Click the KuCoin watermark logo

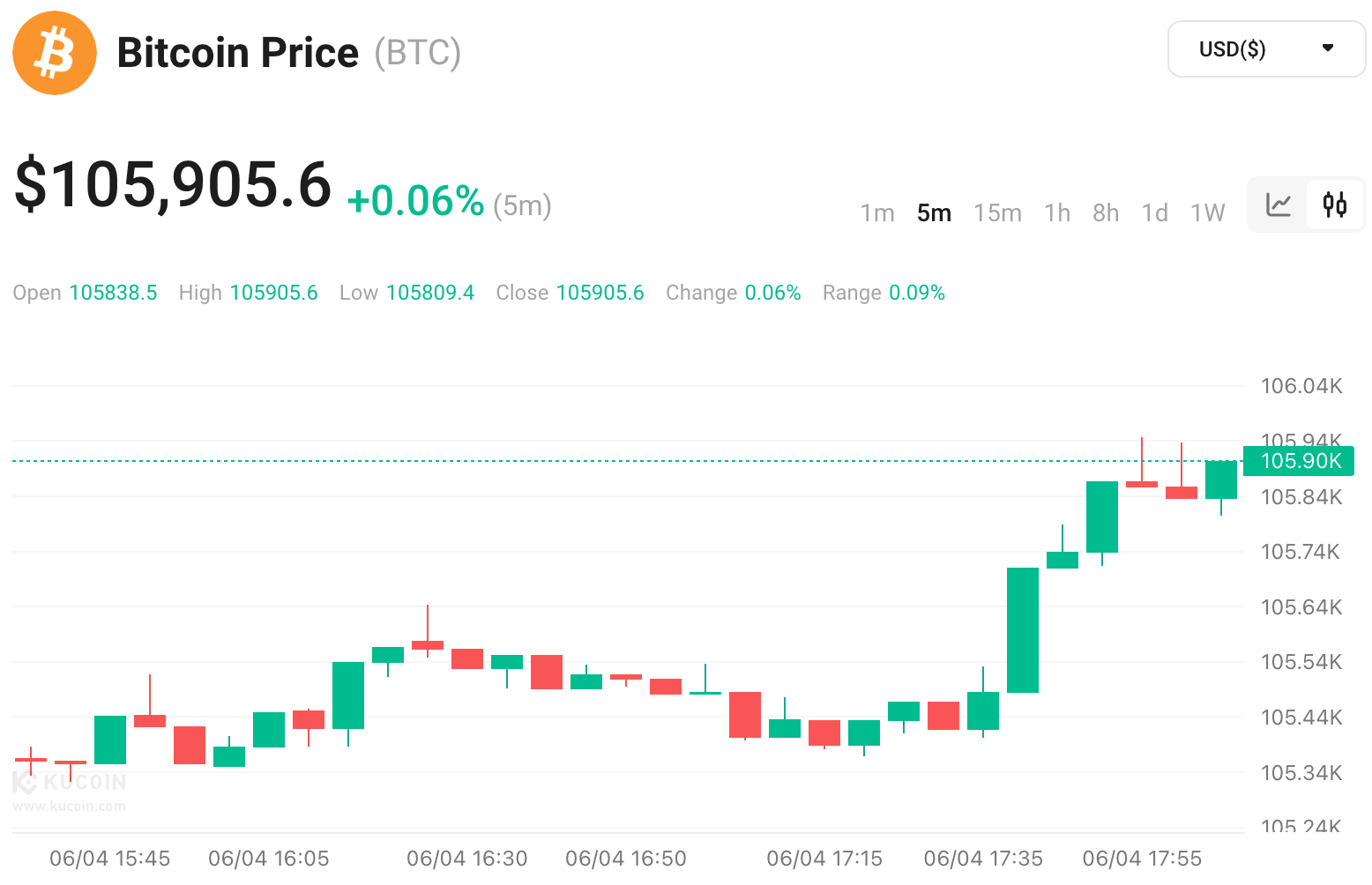coord(71,782)
